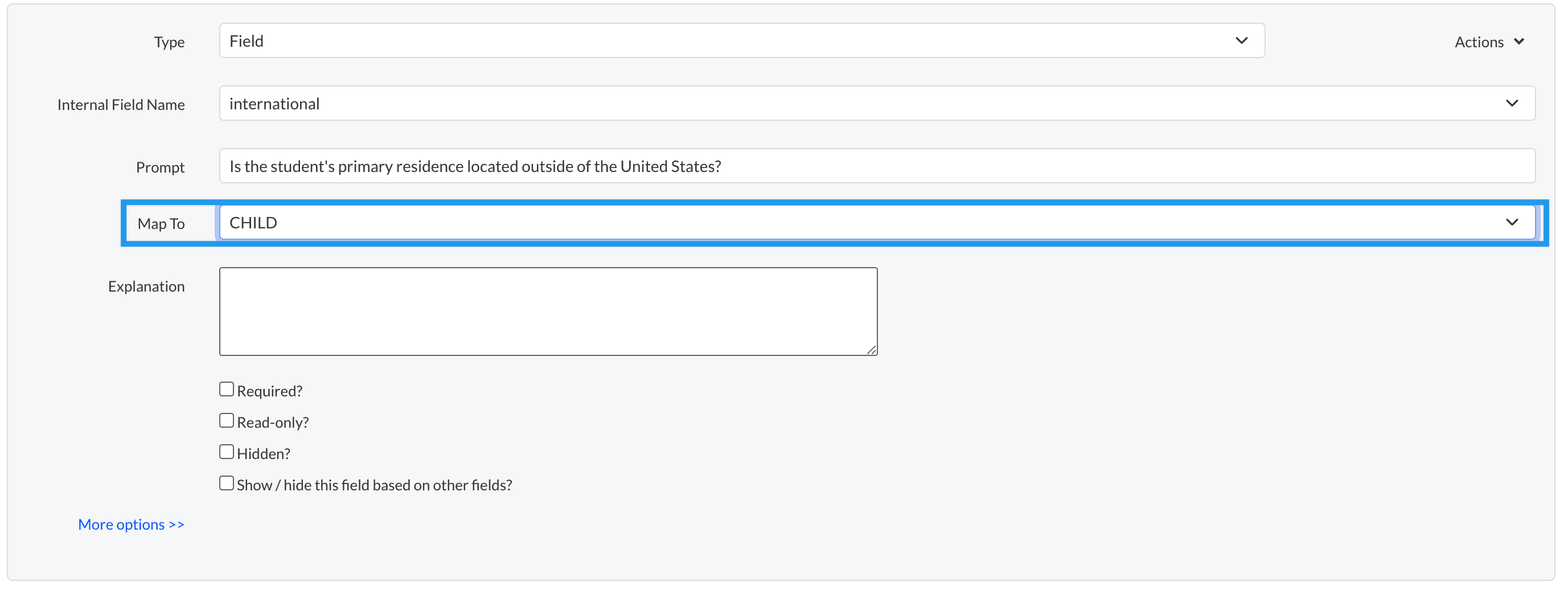
Task: Click the Map To label
Action: click(161, 223)
